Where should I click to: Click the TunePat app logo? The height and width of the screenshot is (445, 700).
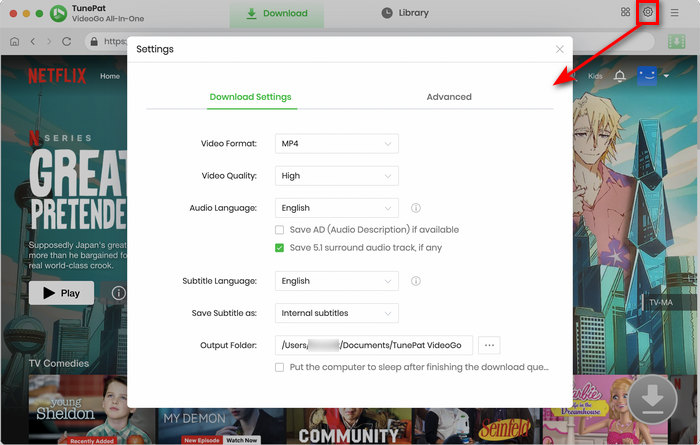pos(58,13)
